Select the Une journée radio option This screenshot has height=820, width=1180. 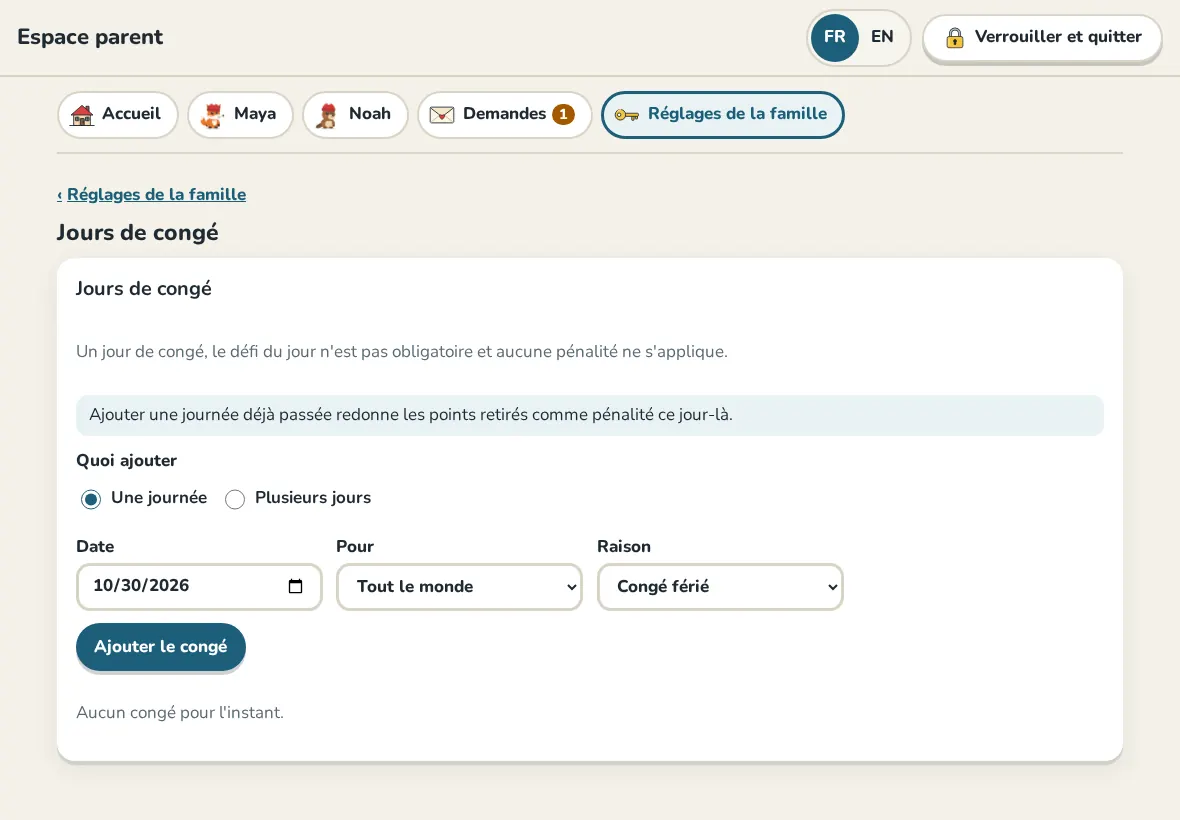click(91, 499)
